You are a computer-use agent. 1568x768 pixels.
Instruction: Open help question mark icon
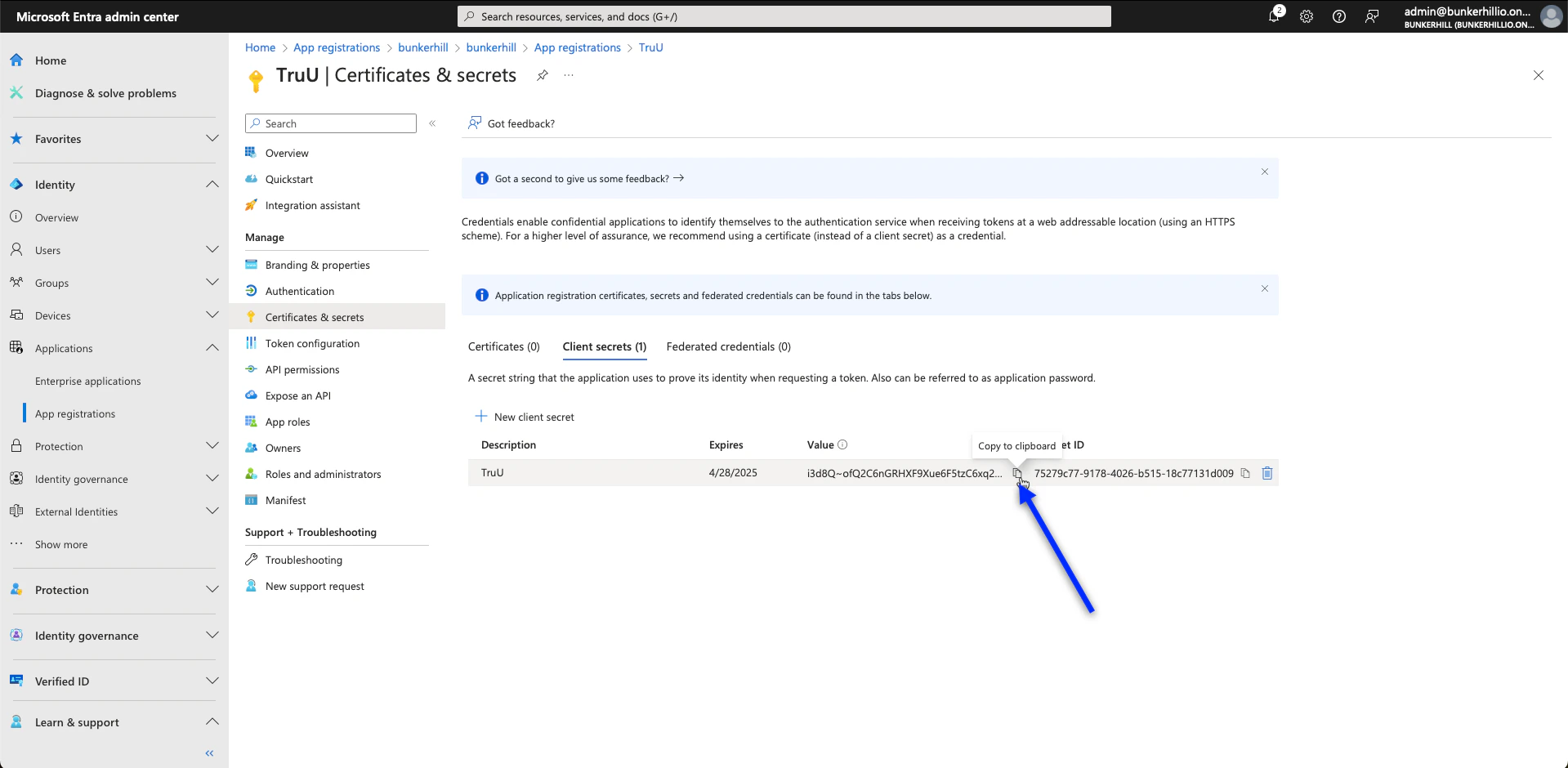tap(1339, 16)
